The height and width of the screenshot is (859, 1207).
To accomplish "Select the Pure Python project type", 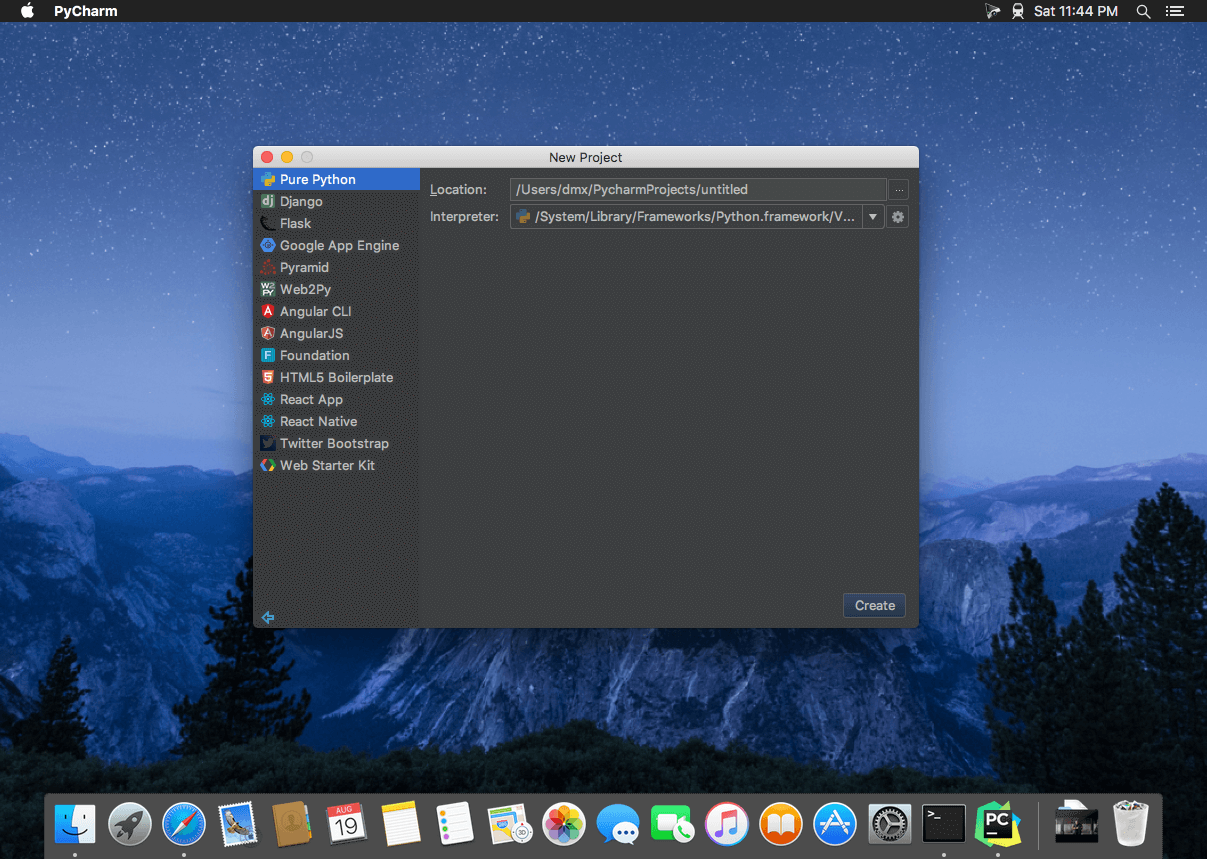I will tap(336, 179).
